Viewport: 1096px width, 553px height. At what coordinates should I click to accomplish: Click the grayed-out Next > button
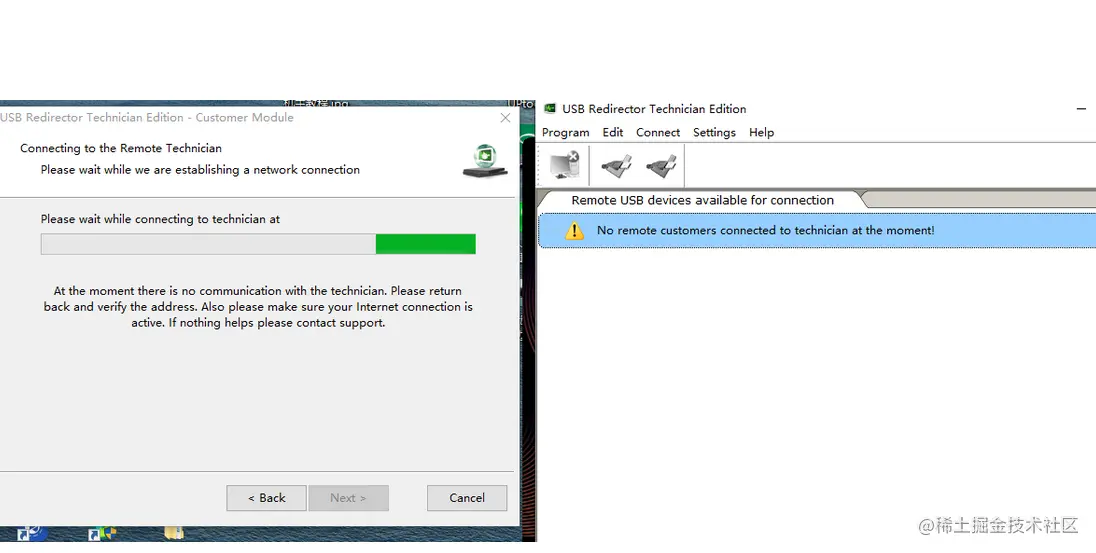pyautogui.click(x=348, y=498)
